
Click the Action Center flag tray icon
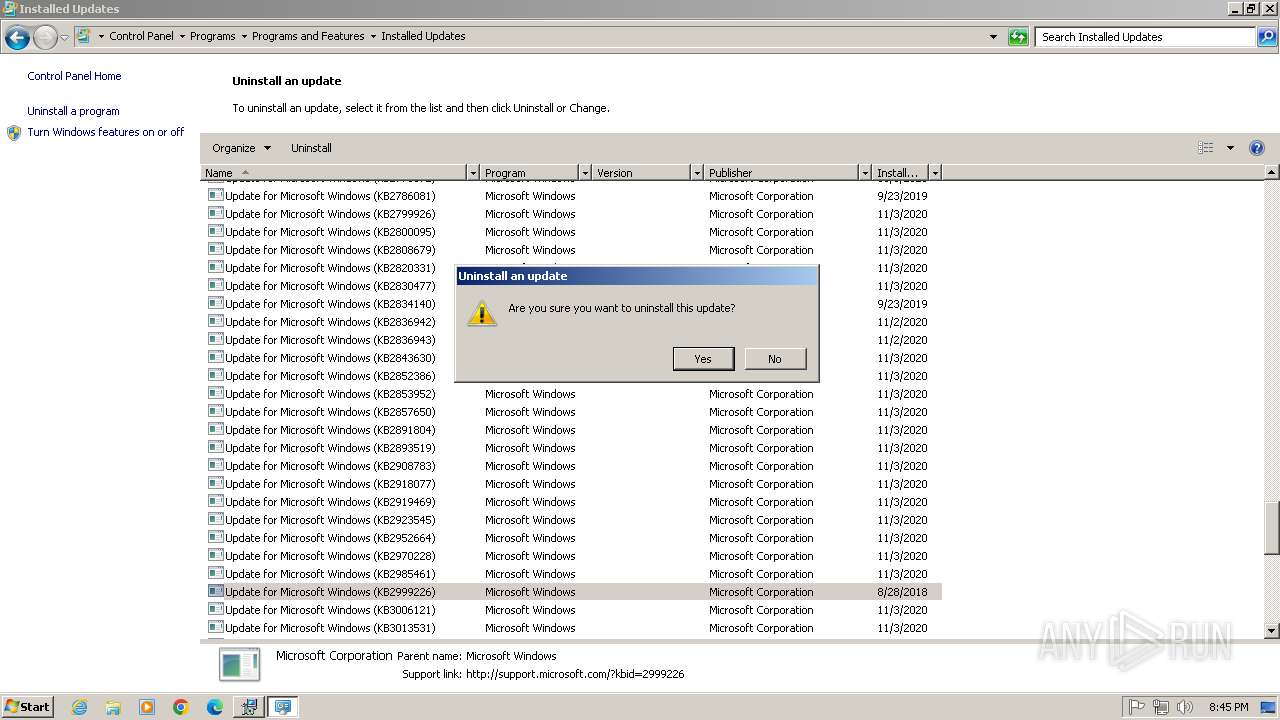[x=1137, y=707]
